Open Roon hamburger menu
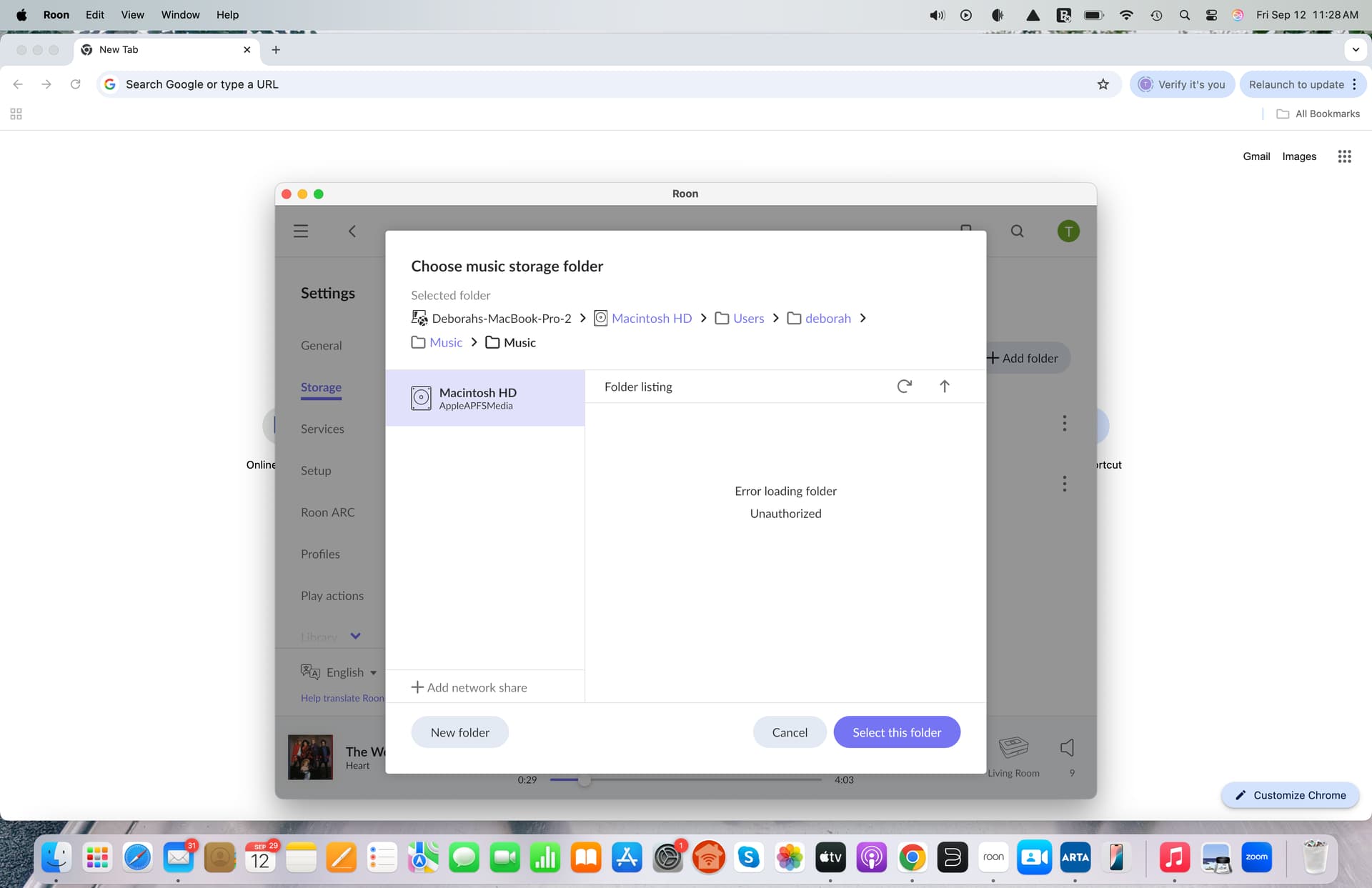The height and width of the screenshot is (888, 1372). (301, 231)
